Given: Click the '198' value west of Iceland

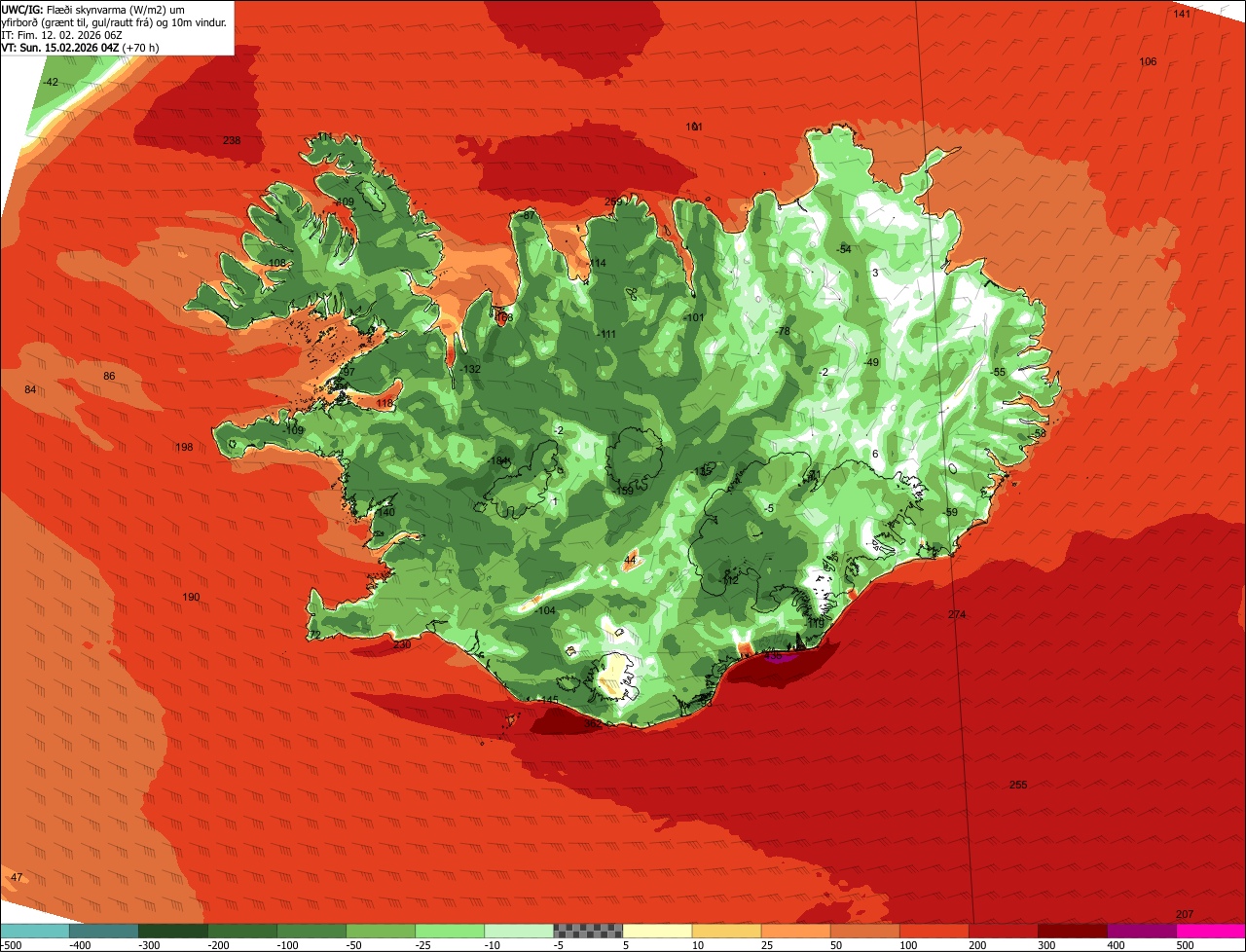Looking at the screenshot, I should pyautogui.click(x=184, y=447).
